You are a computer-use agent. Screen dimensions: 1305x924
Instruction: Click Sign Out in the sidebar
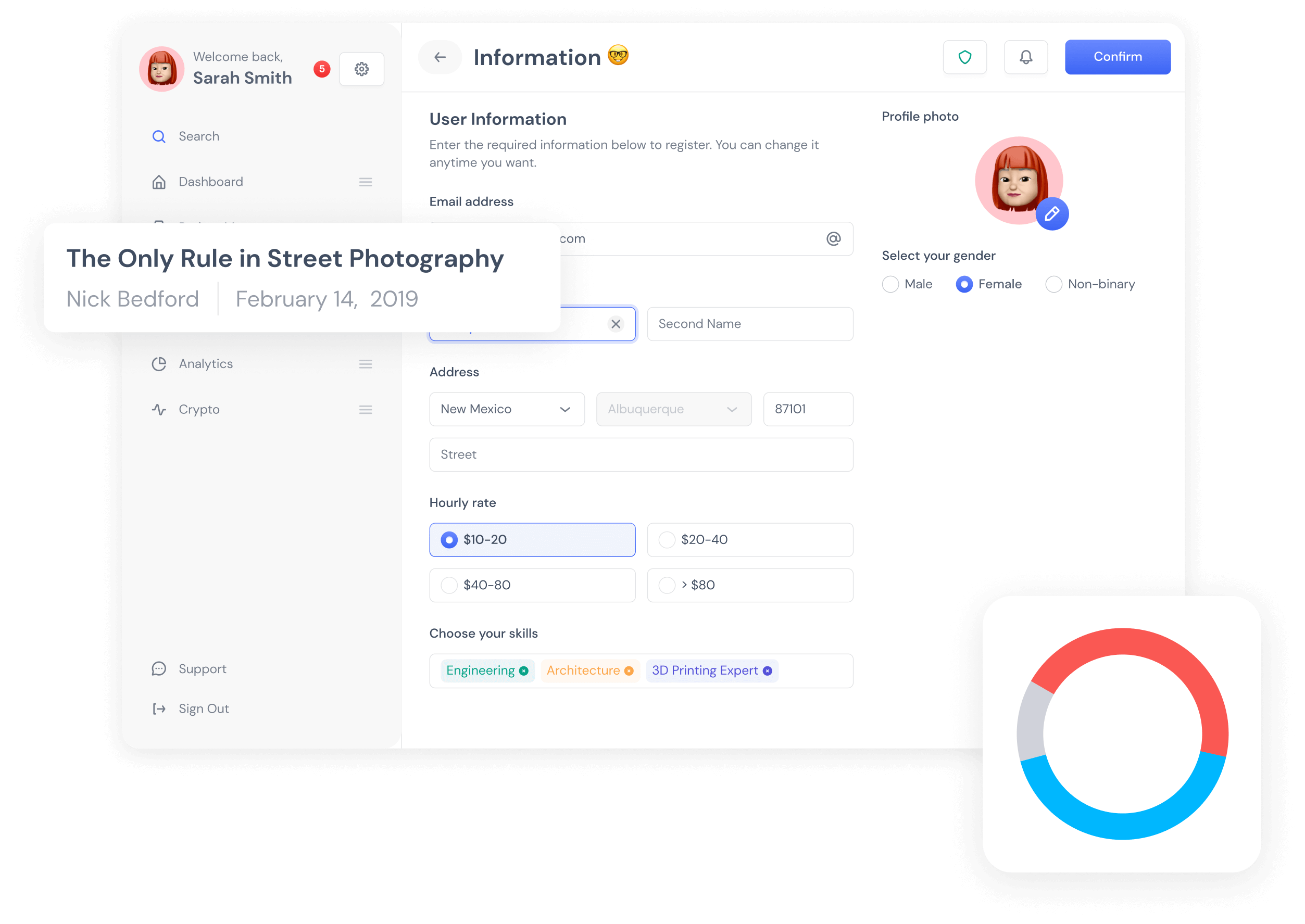coord(203,709)
